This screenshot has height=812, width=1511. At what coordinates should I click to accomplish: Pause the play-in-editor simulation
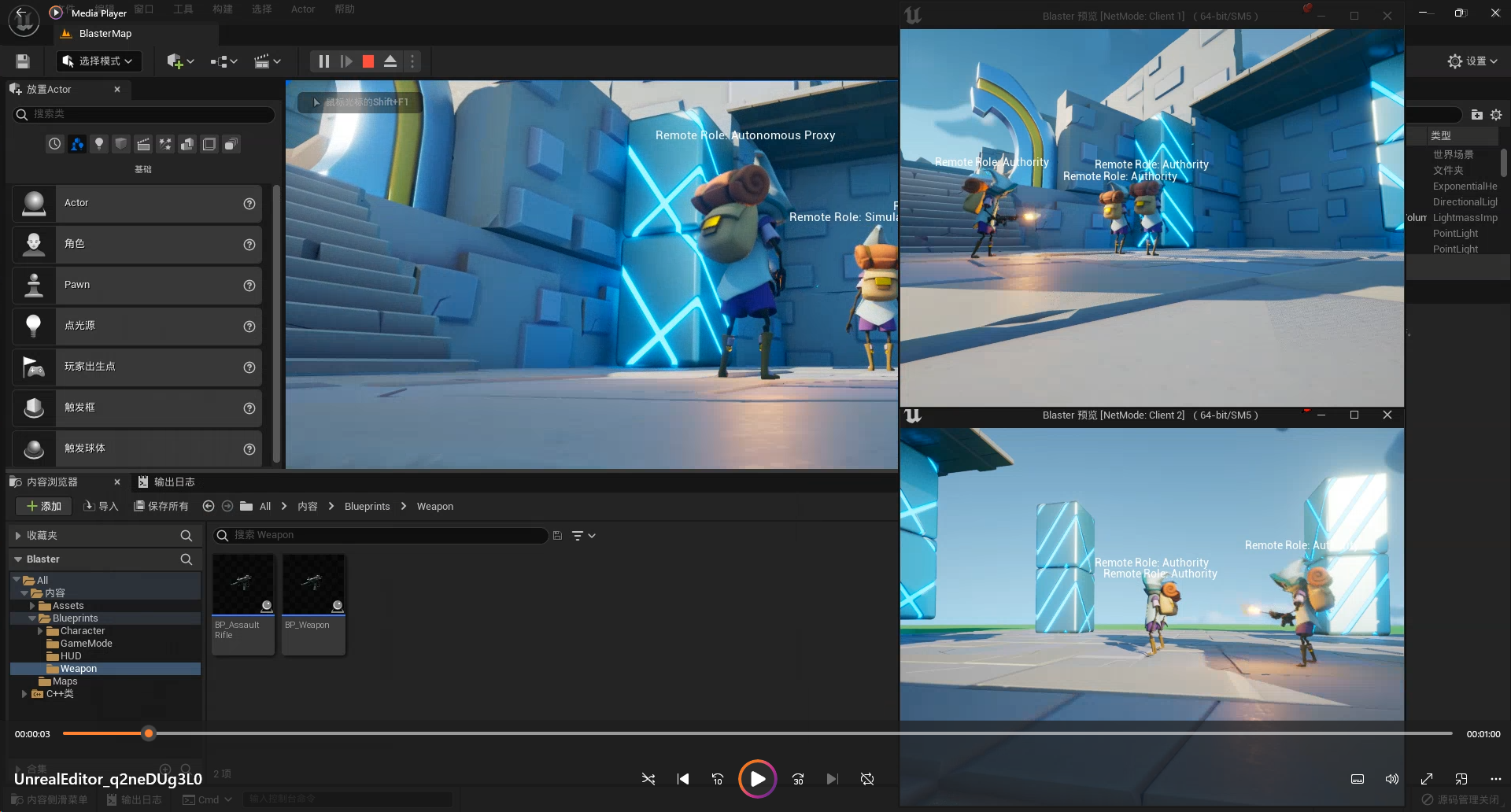(323, 61)
